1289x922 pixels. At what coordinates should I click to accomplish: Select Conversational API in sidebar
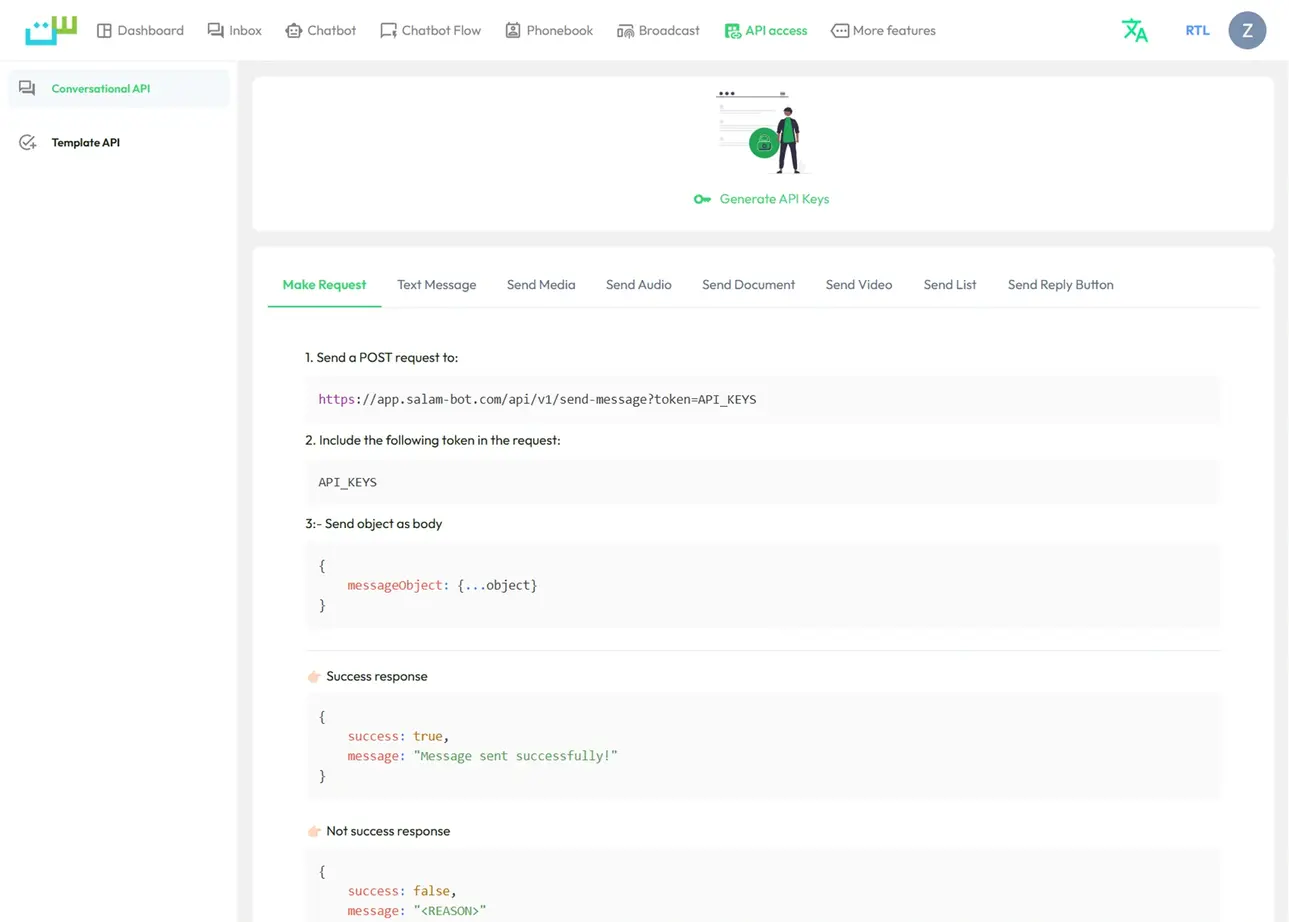tap(119, 88)
